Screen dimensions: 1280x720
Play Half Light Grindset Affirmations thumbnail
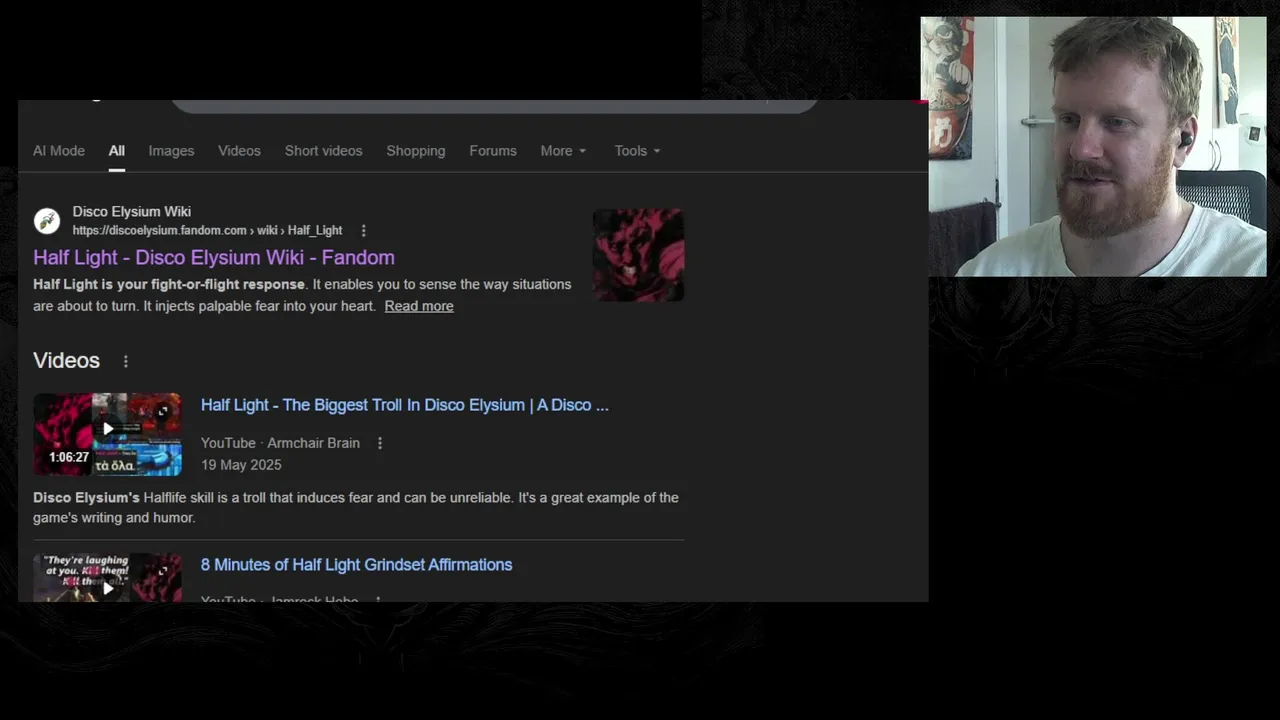coord(108,578)
